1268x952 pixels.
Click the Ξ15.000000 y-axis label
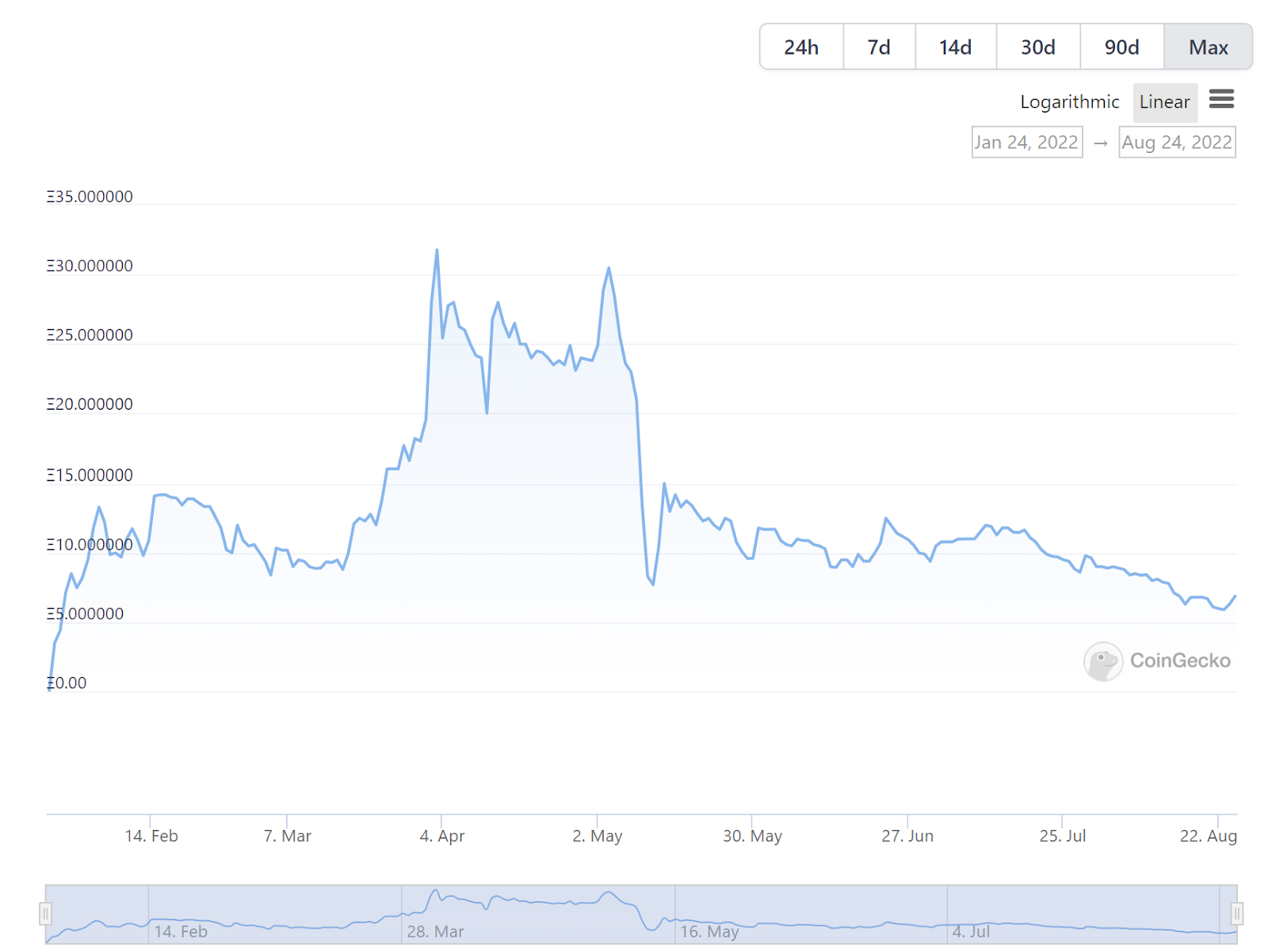click(x=90, y=475)
